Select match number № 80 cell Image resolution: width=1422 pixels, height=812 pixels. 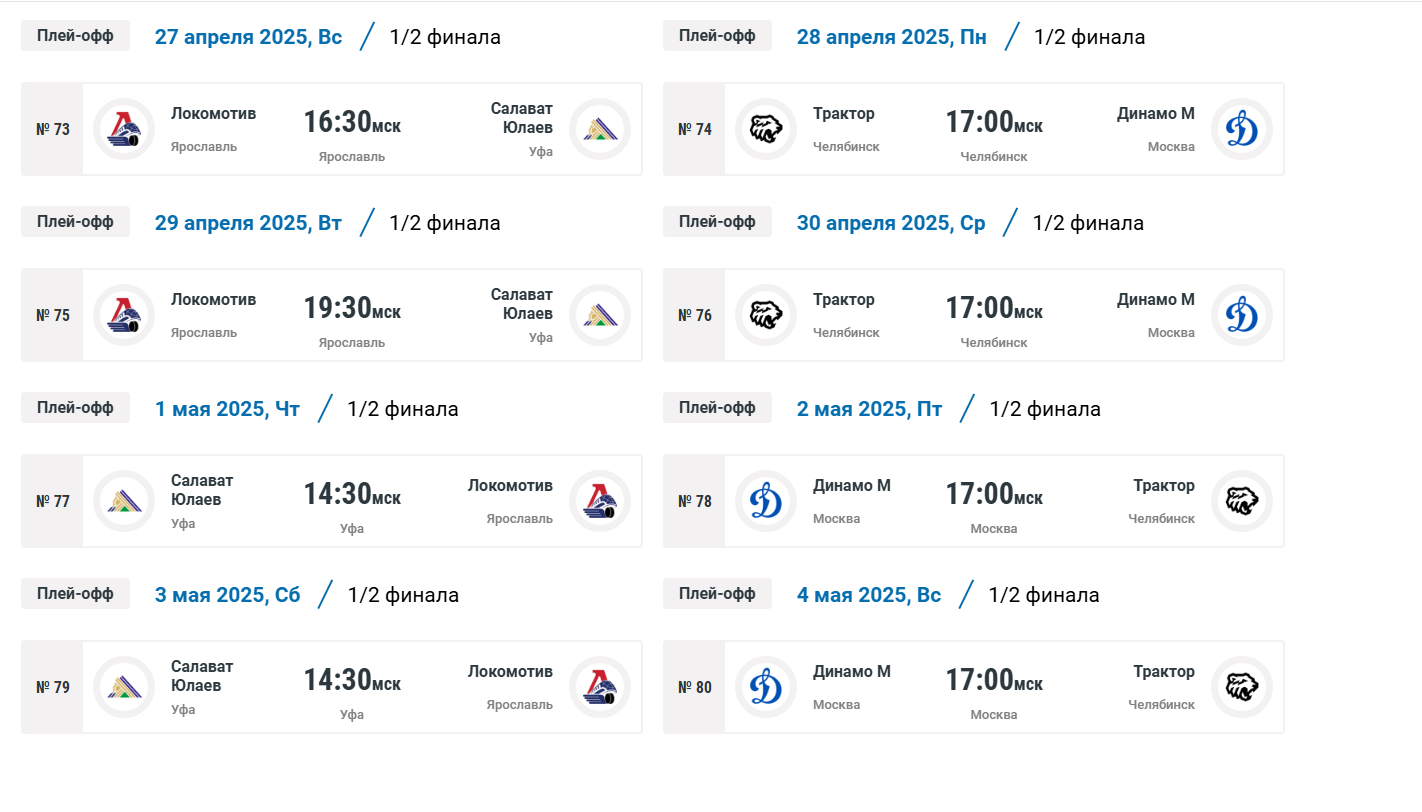click(695, 687)
